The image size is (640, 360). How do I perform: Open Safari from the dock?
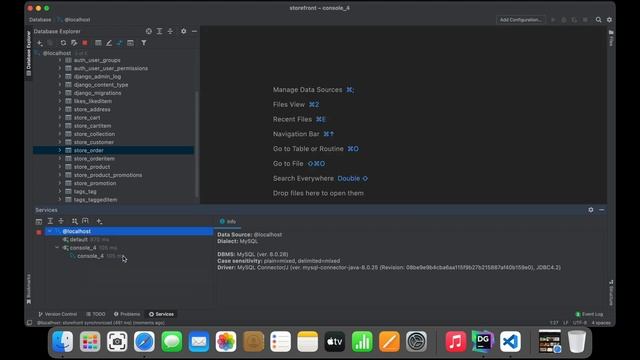(144, 341)
